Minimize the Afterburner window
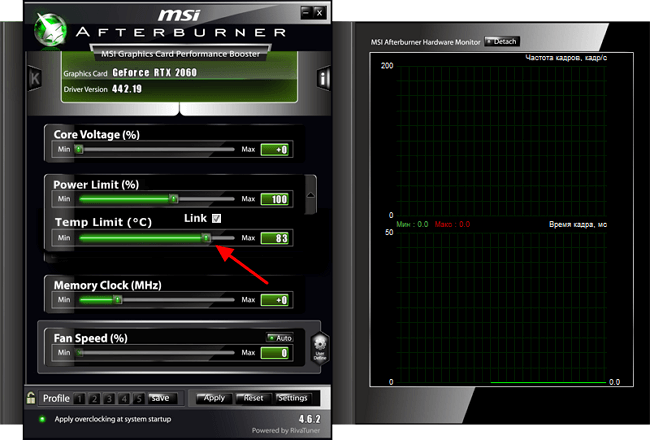The height and width of the screenshot is (440, 650). [x=306, y=12]
